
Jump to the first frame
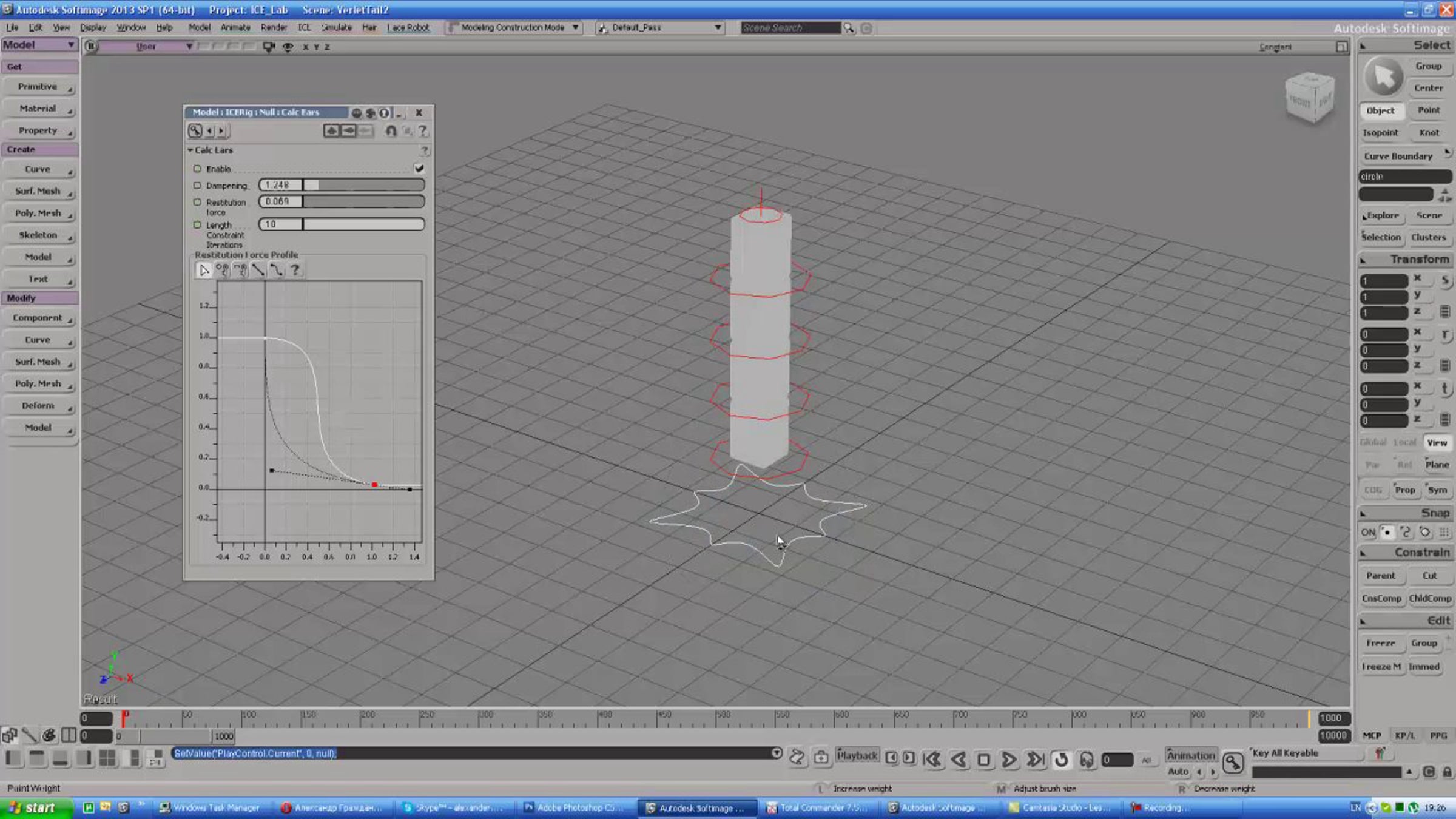932,759
